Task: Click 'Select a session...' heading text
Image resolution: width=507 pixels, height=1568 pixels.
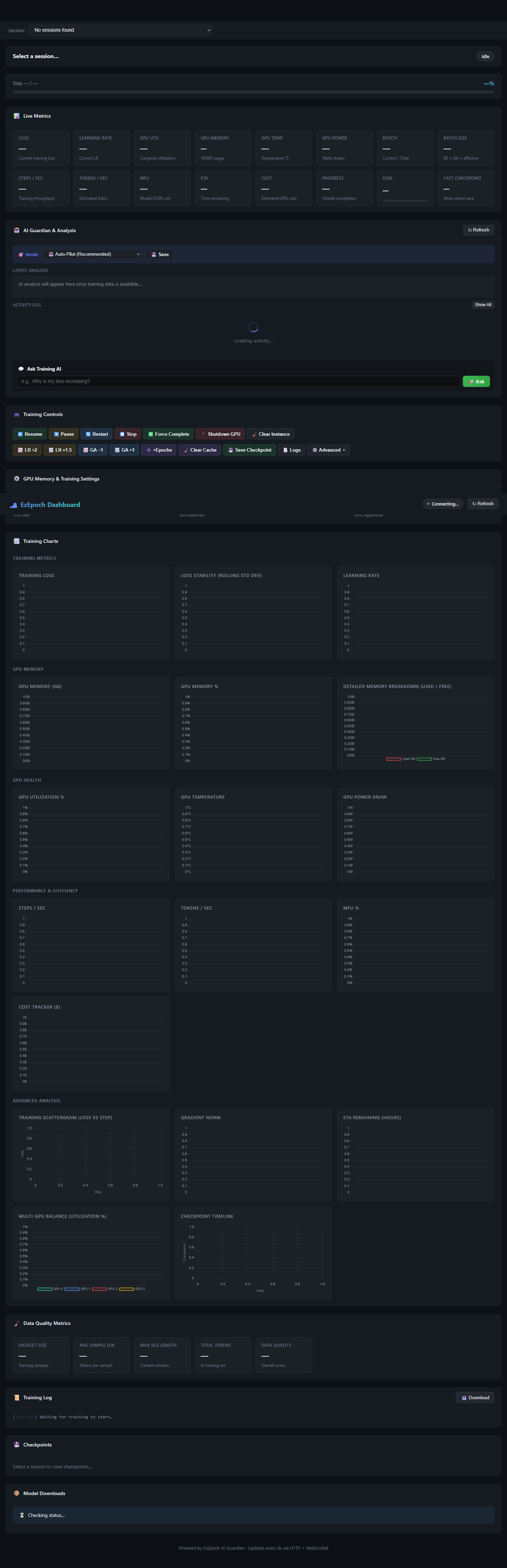Action: (36, 56)
